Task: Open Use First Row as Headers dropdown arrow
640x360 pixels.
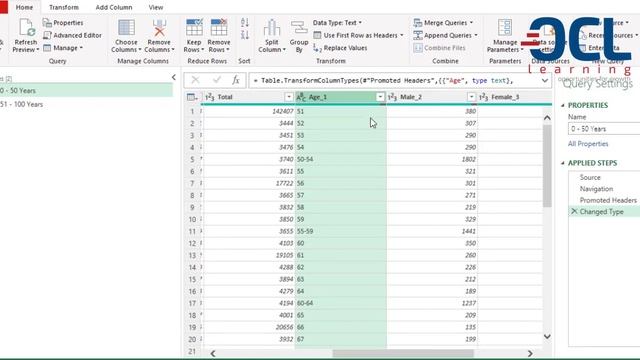Action: (x=402, y=36)
